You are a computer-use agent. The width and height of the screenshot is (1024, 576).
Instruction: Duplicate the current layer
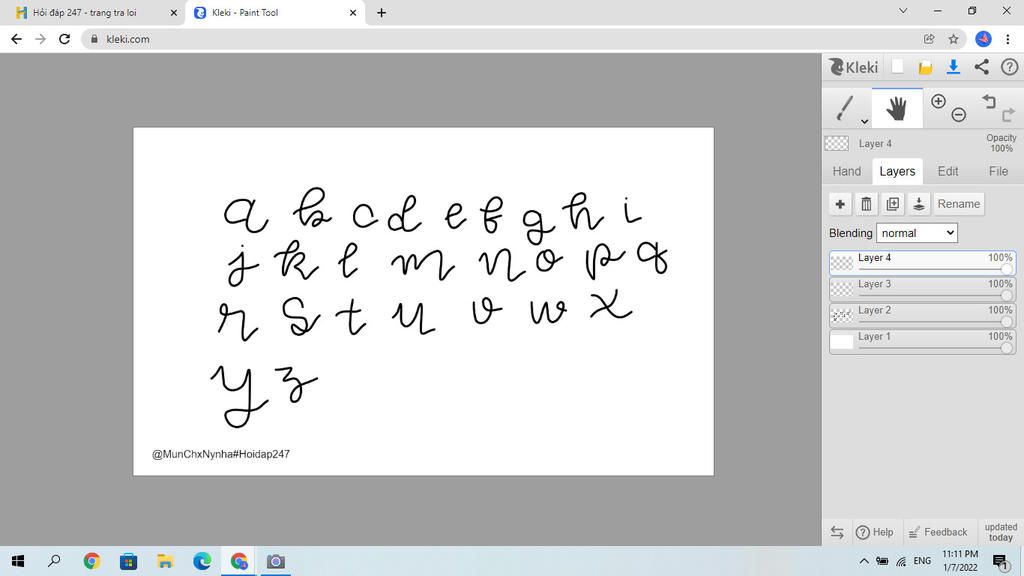[893, 204]
